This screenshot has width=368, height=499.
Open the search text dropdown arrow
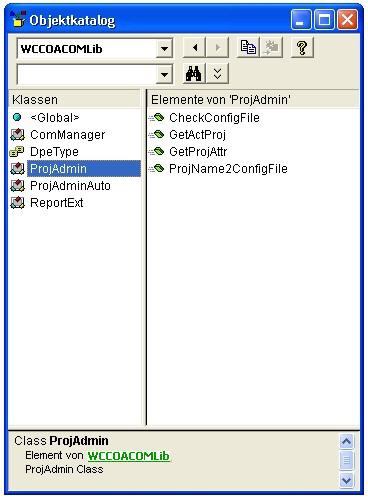(x=164, y=74)
